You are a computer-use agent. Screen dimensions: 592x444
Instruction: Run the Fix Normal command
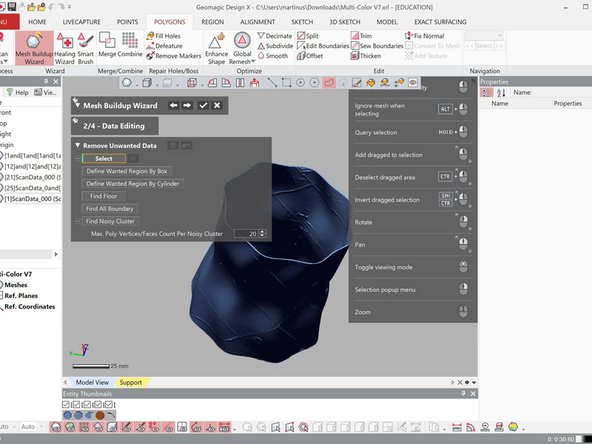[x=424, y=36]
